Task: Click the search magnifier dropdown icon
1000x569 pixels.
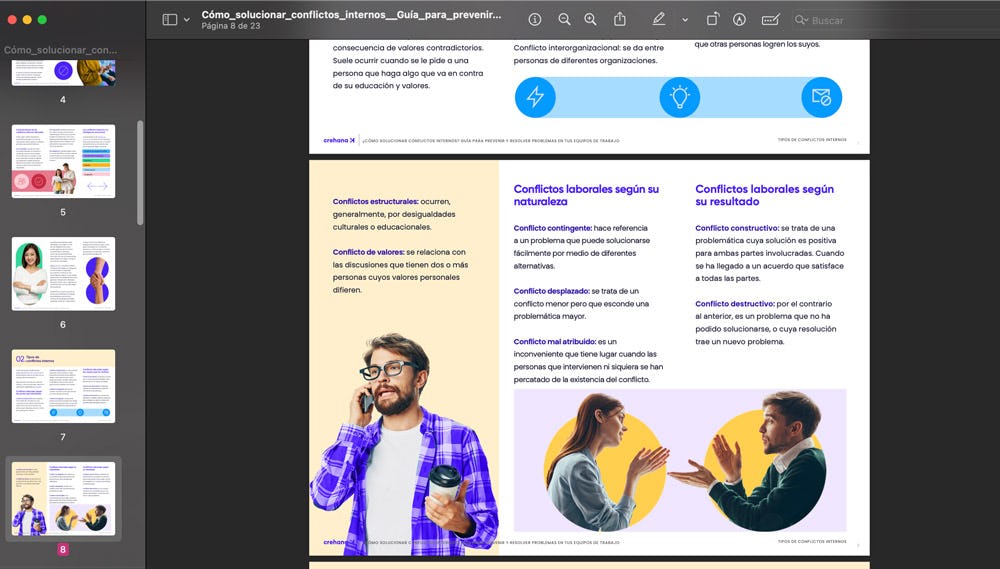Action: [x=801, y=20]
